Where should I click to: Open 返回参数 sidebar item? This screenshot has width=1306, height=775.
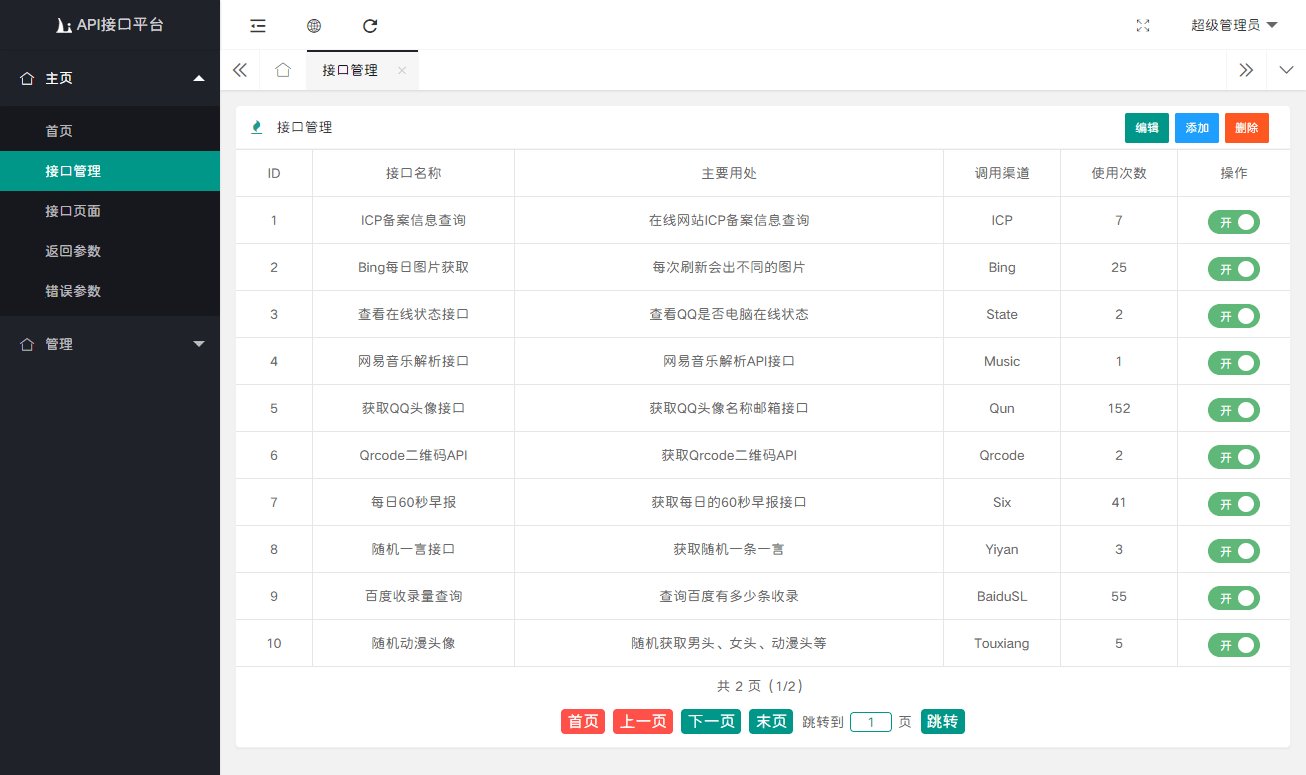tap(110, 251)
